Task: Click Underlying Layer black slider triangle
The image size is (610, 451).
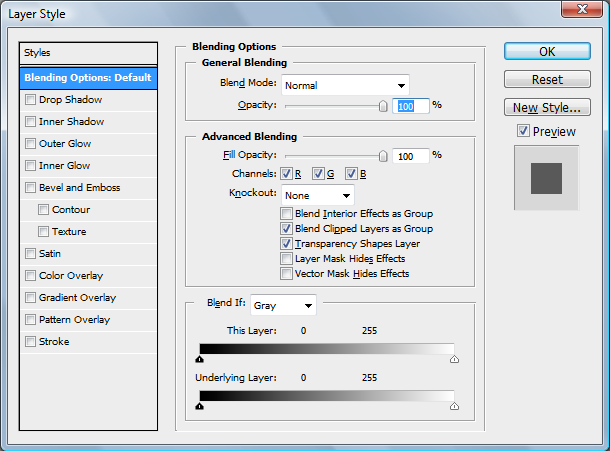Action: (200, 406)
